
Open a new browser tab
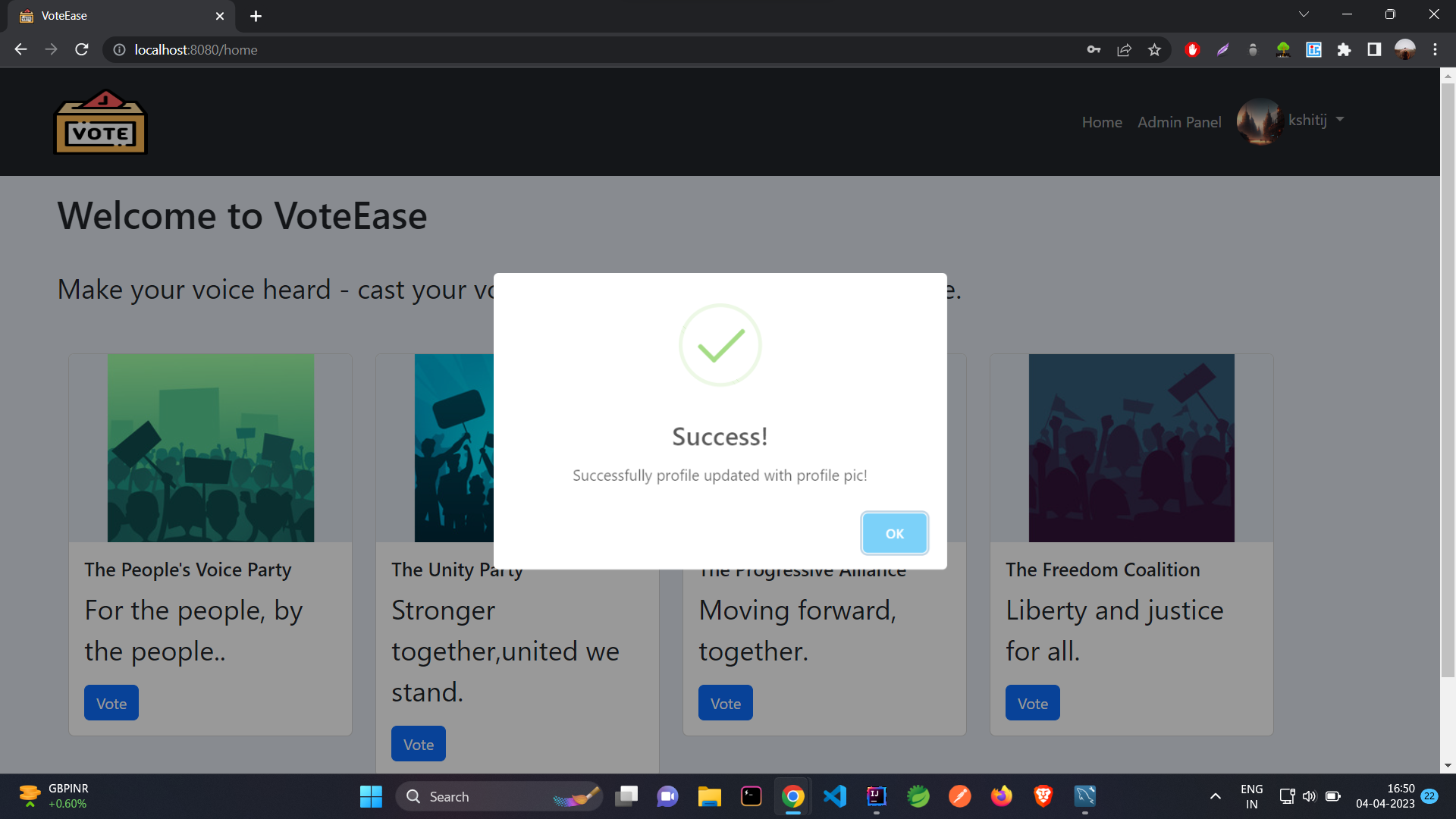point(256,16)
